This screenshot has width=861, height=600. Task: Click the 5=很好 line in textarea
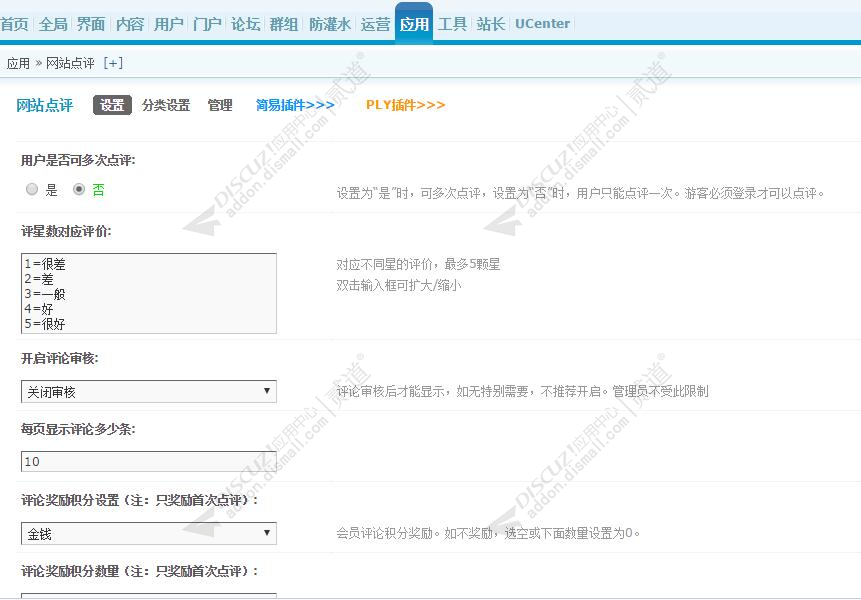point(44,324)
